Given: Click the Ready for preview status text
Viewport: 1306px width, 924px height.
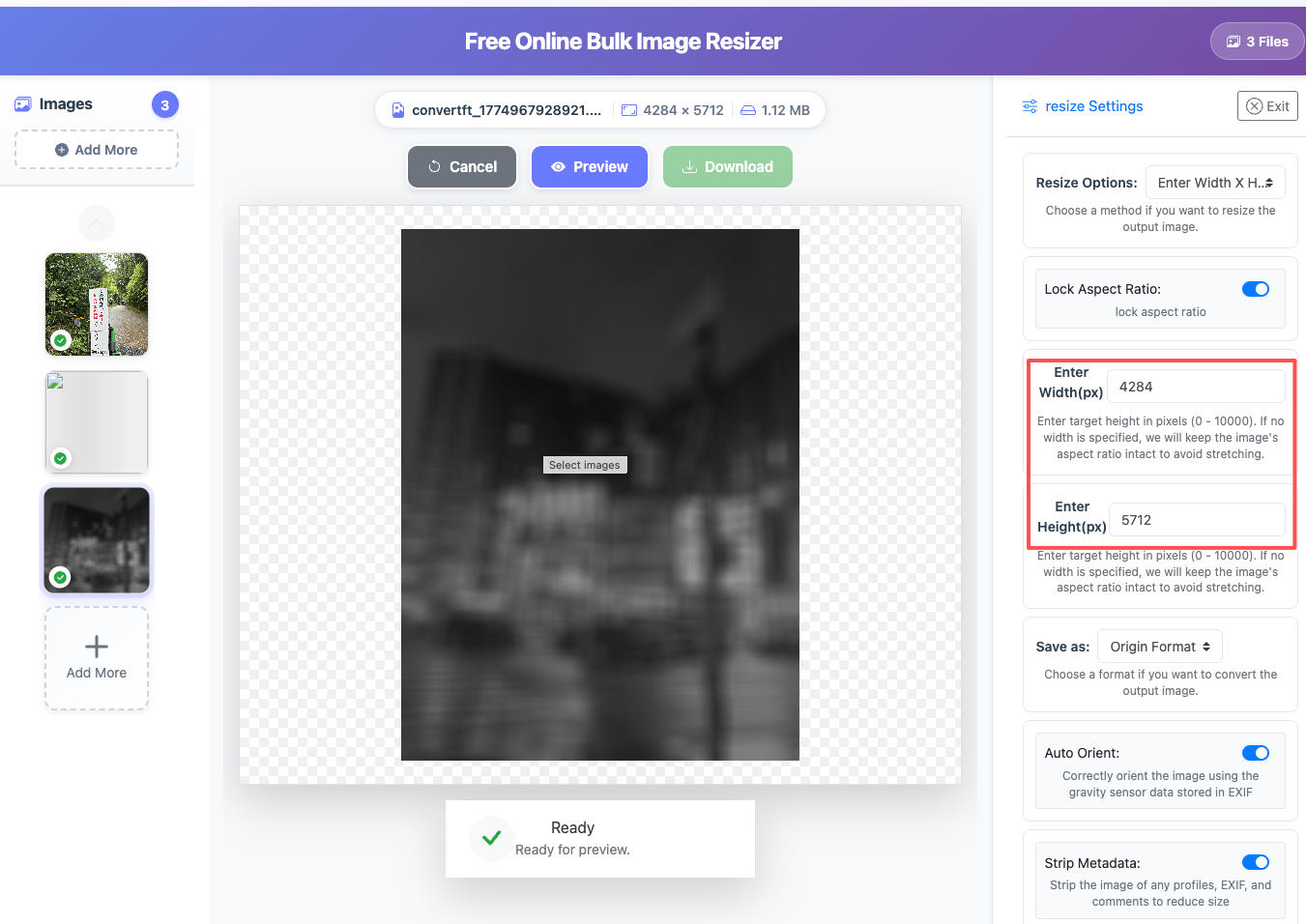Looking at the screenshot, I should click(572, 850).
